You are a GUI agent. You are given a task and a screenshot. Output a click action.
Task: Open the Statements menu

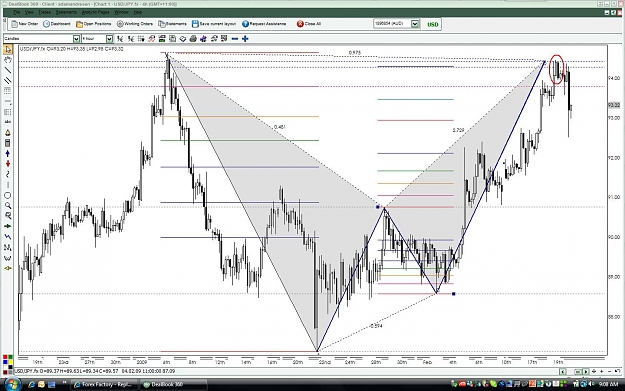66,12
